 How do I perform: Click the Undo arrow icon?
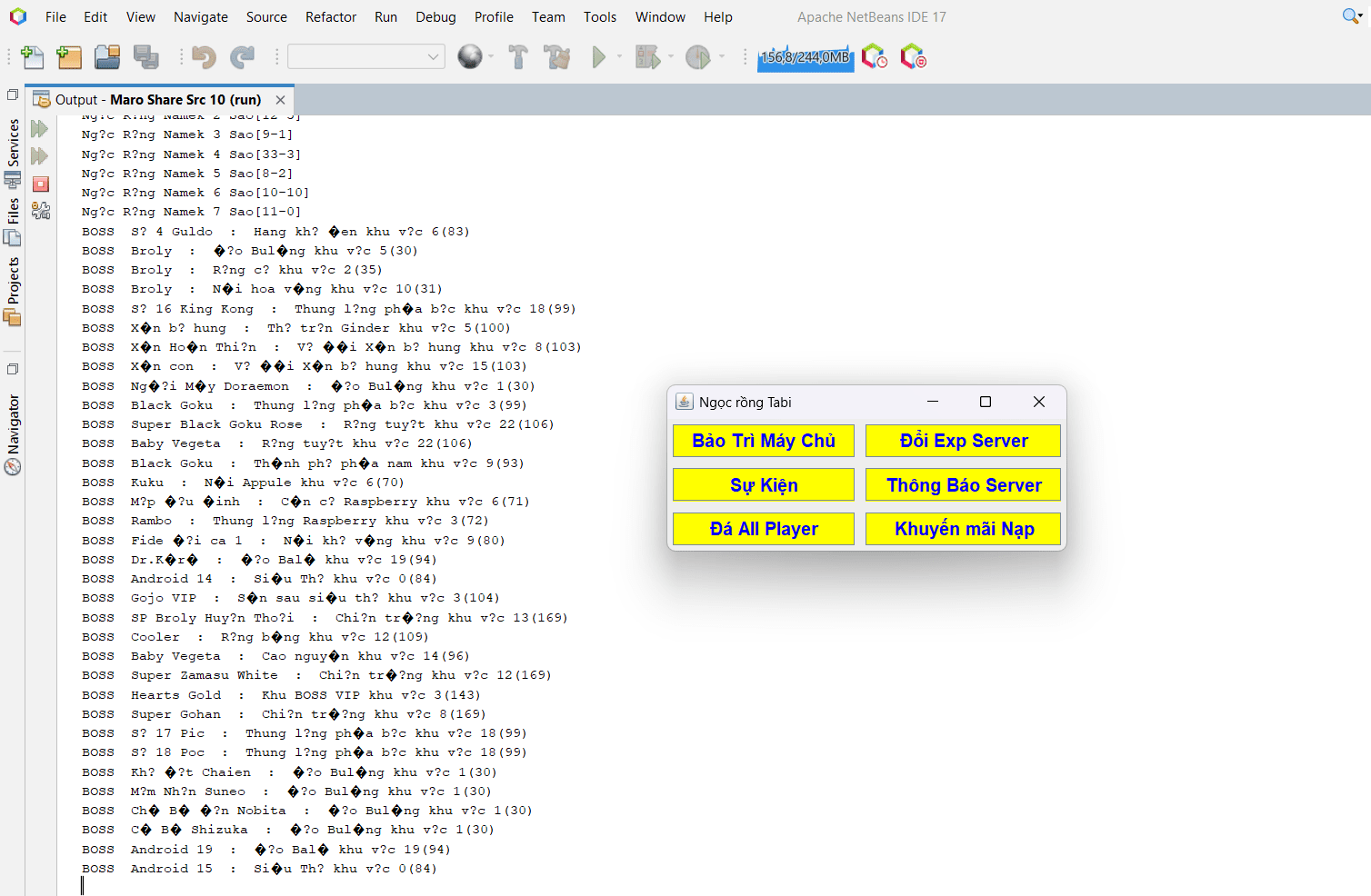click(x=204, y=57)
